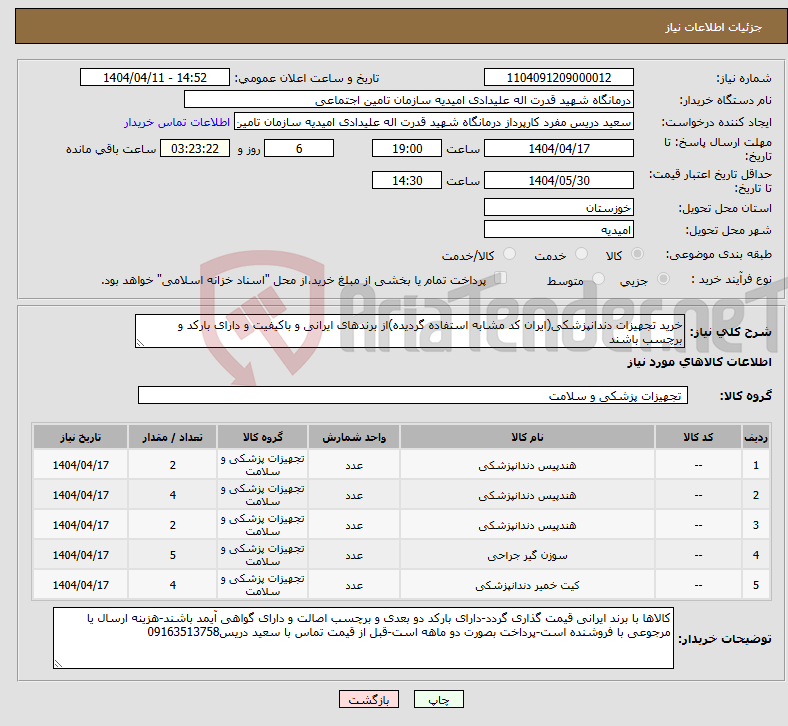
Task: Click the گروه کالا column header
Action: [x=262, y=437]
